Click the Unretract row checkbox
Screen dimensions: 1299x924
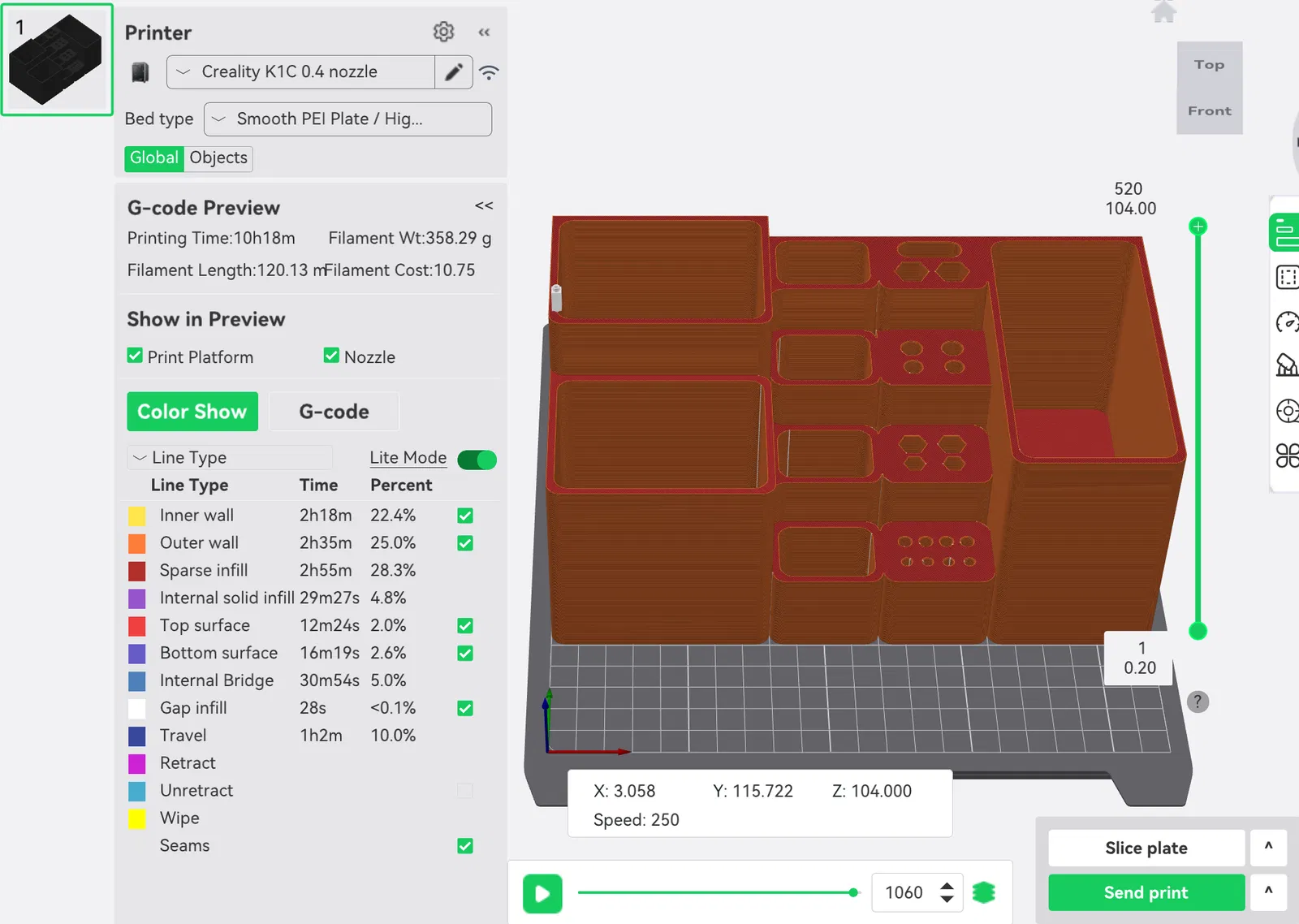(465, 791)
